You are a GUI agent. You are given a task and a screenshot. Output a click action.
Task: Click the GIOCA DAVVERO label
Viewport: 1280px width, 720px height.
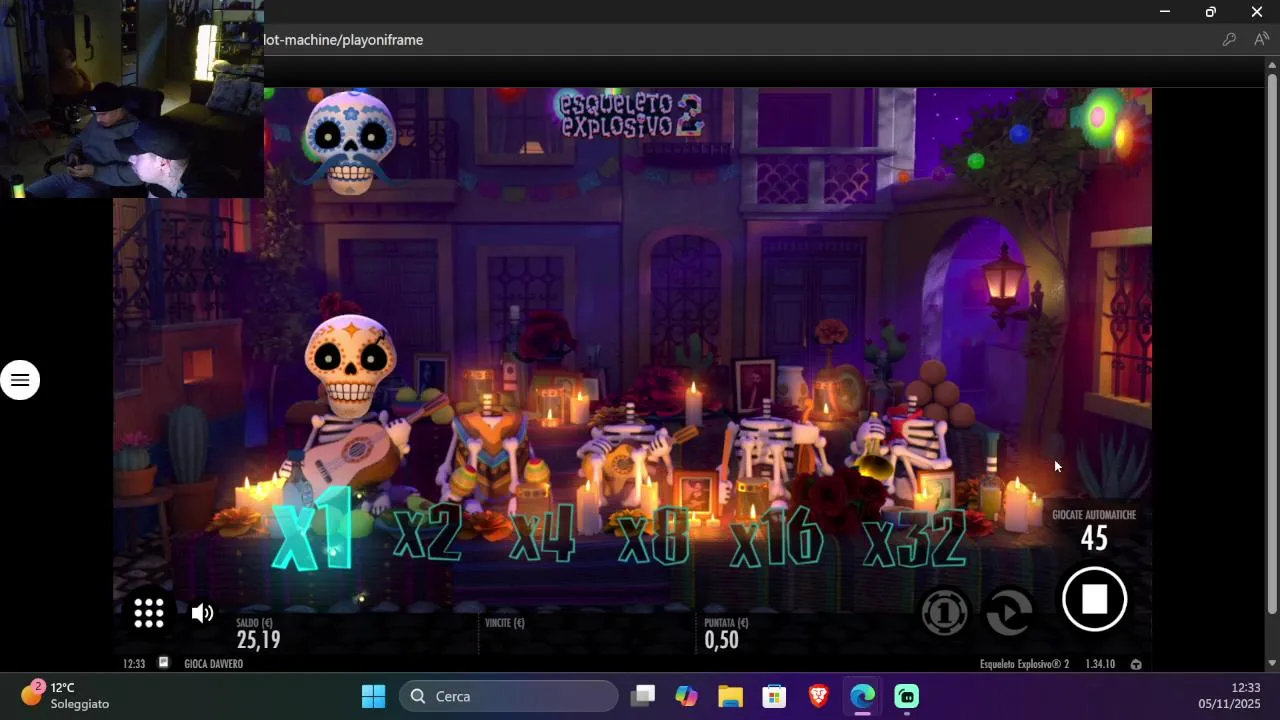tap(214, 664)
